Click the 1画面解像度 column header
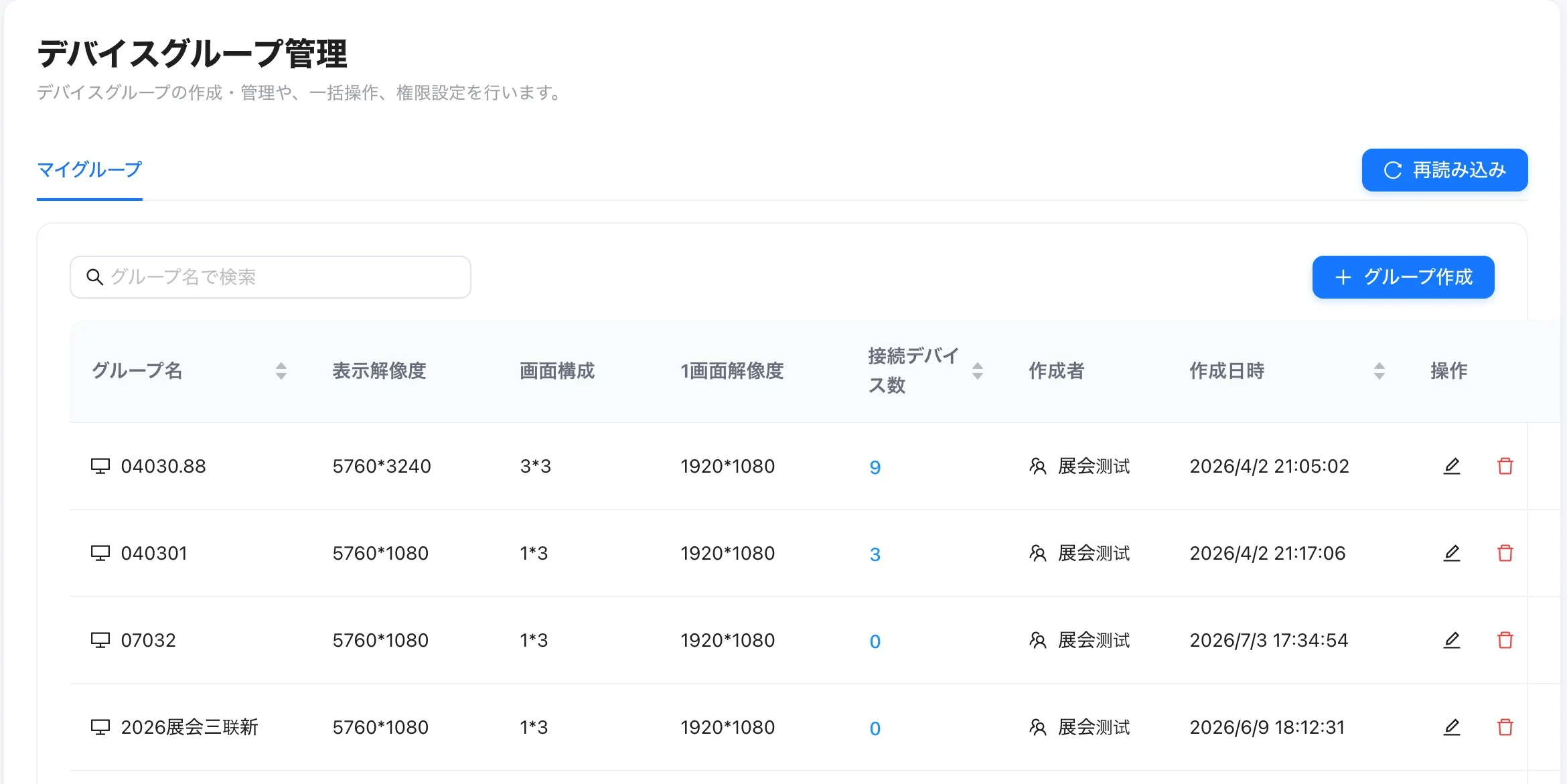The image size is (1567, 784). point(732,371)
